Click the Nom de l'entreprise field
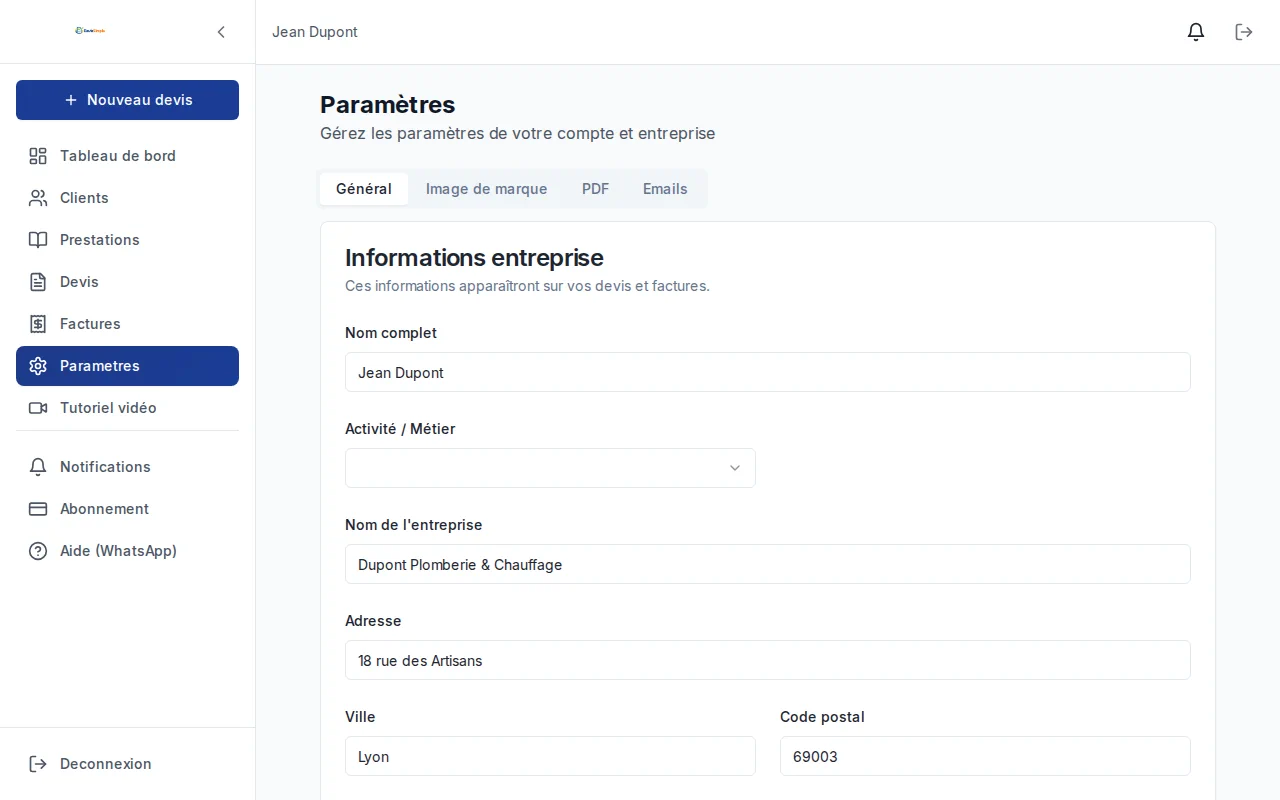Viewport: 1280px width, 800px height. click(x=768, y=564)
